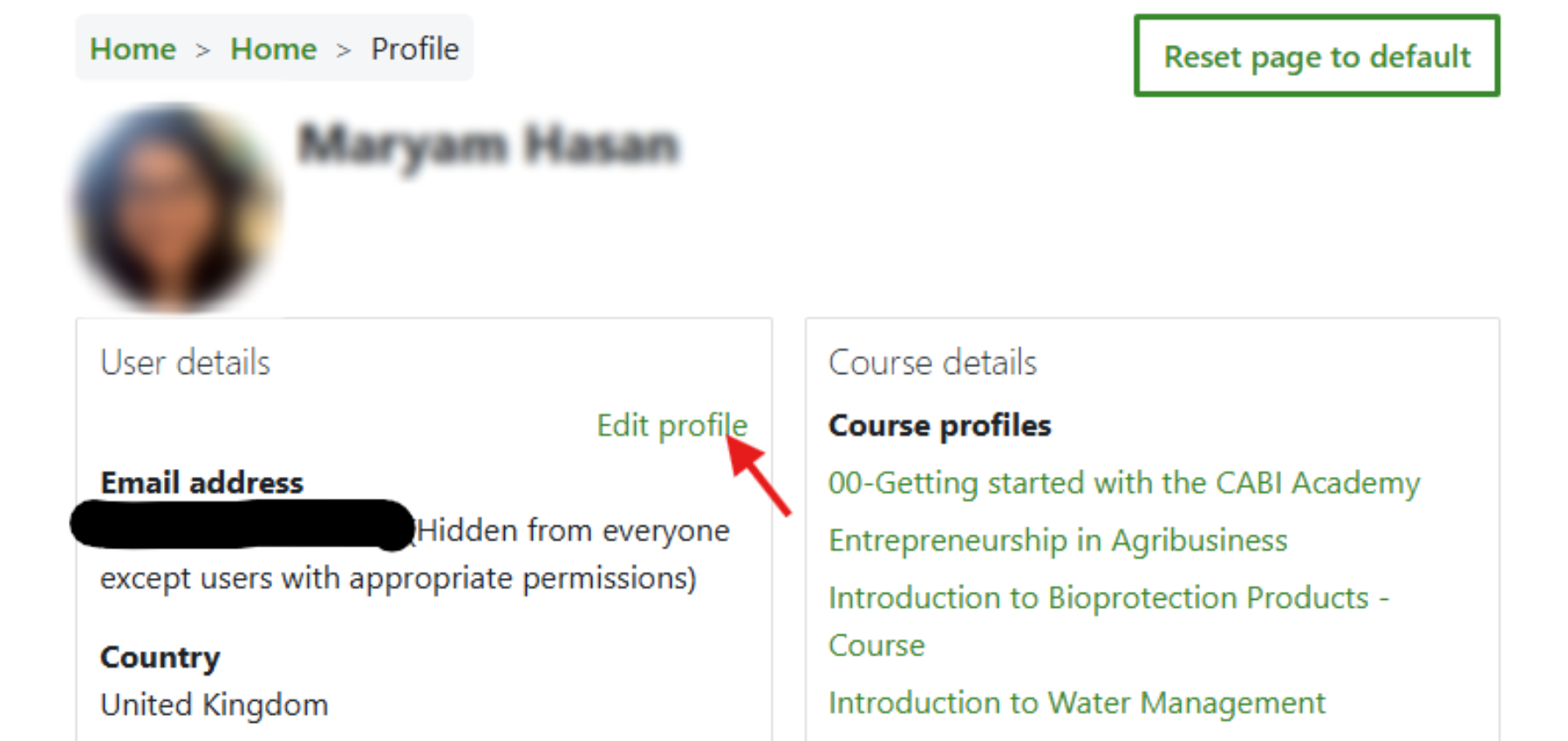Click the Email address label
This screenshot has height=741, width=1568.
click(x=201, y=483)
